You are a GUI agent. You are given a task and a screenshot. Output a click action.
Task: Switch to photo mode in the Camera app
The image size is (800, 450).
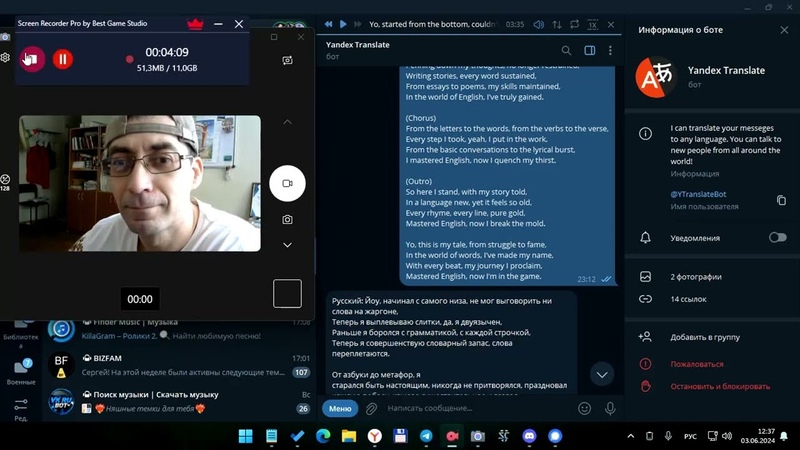(x=287, y=219)
